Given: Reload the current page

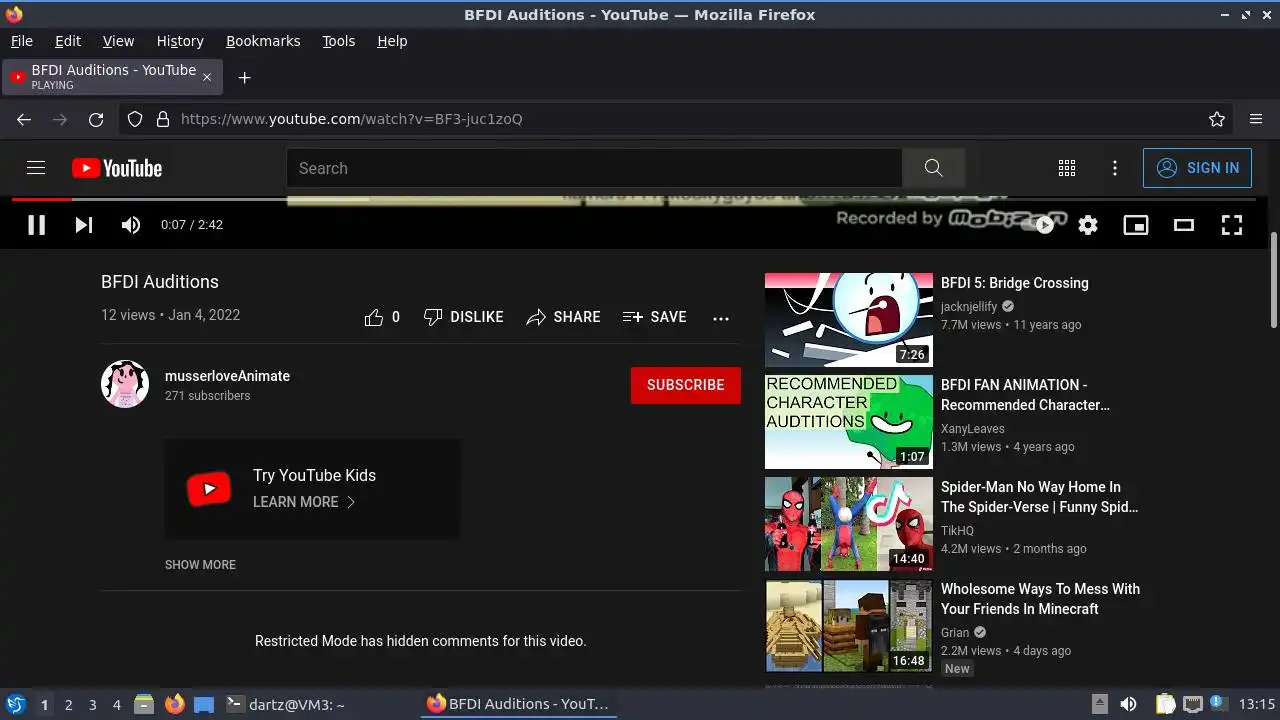Looking at the screenshot, I should point(96,119).
